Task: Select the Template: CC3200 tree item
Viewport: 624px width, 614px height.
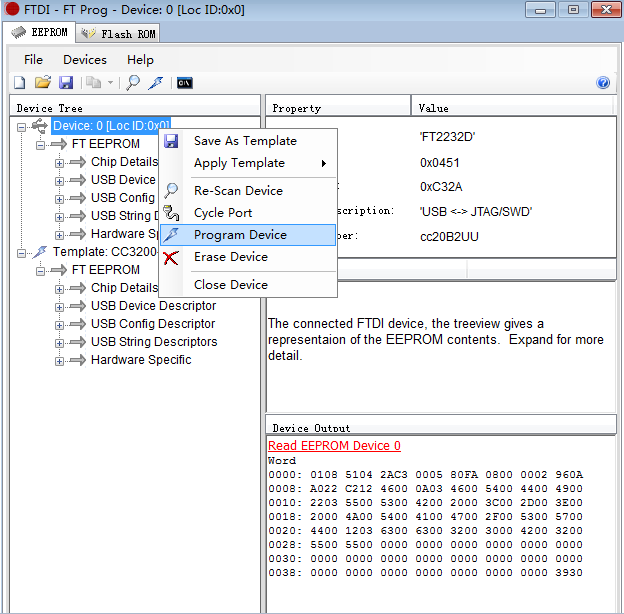Action: [x=105, y=251]
